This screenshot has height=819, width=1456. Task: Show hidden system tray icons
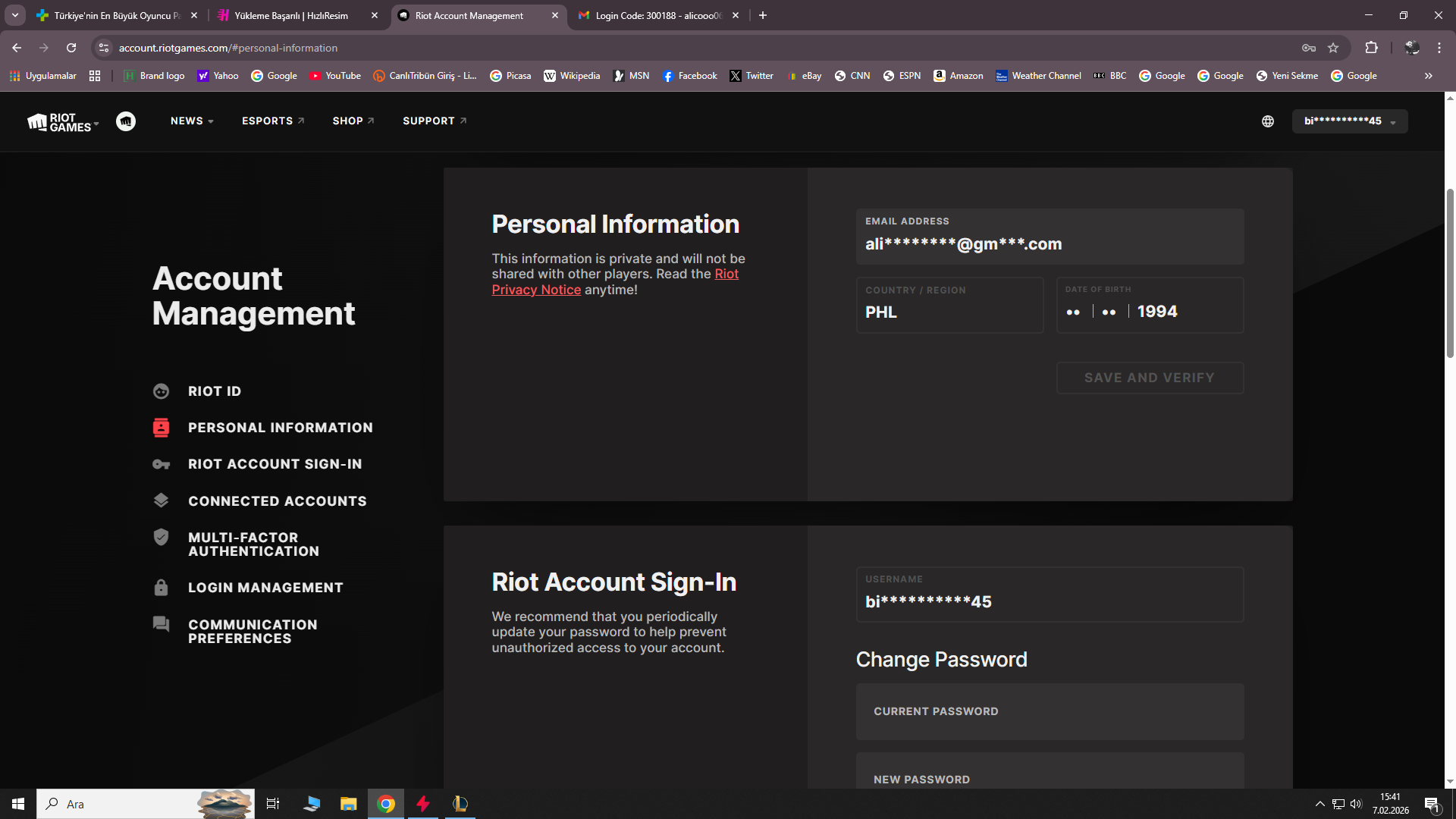pos(1320,804)
